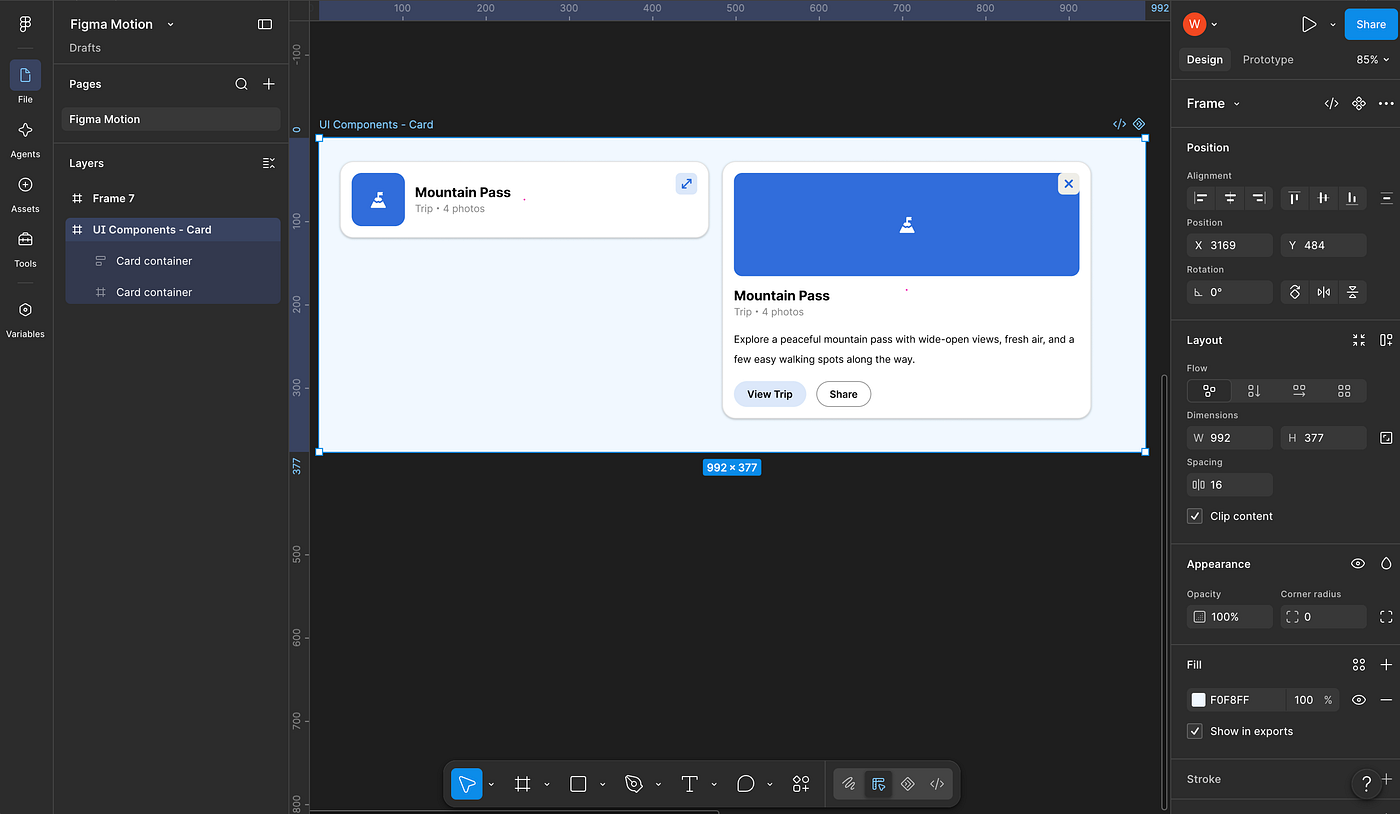Viewport: 1400px width, 814px height.
Task: Click expand icon on Mountain Pass card
Action: click(686, 183)
